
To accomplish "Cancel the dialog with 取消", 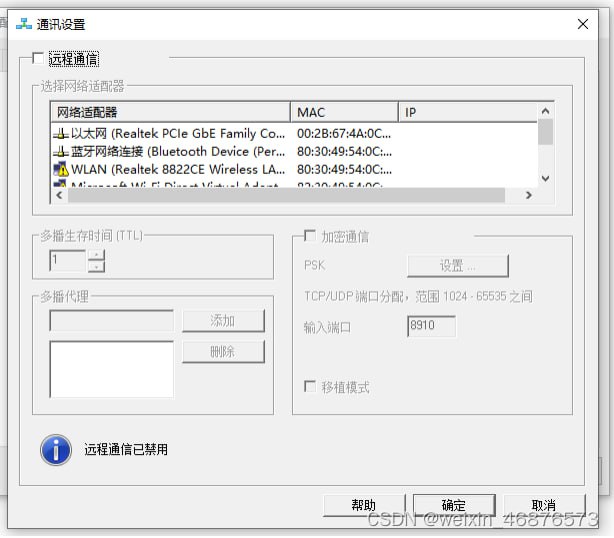I will (x=543, y=505).
